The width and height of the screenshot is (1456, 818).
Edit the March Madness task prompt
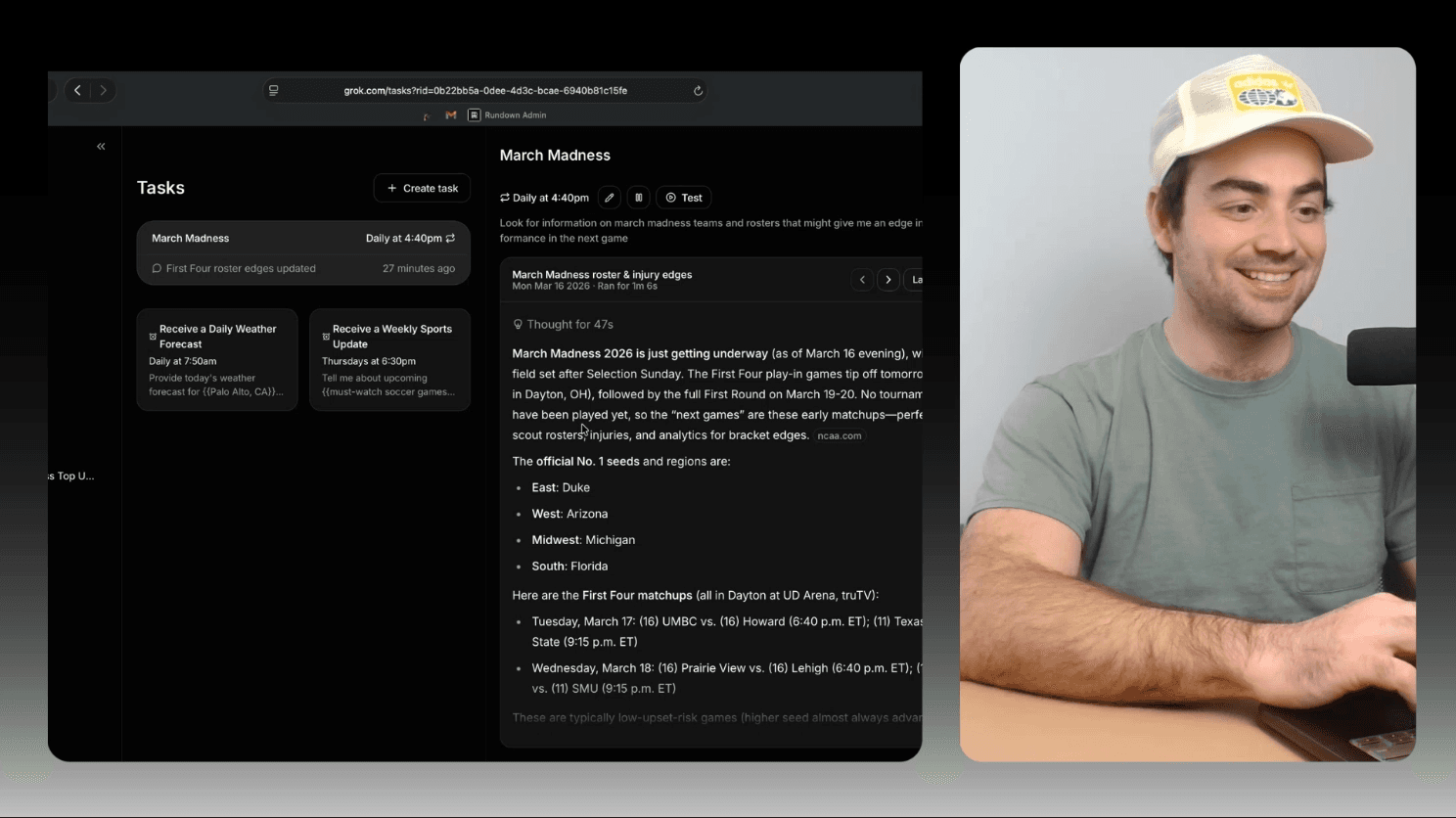[609, 197]
